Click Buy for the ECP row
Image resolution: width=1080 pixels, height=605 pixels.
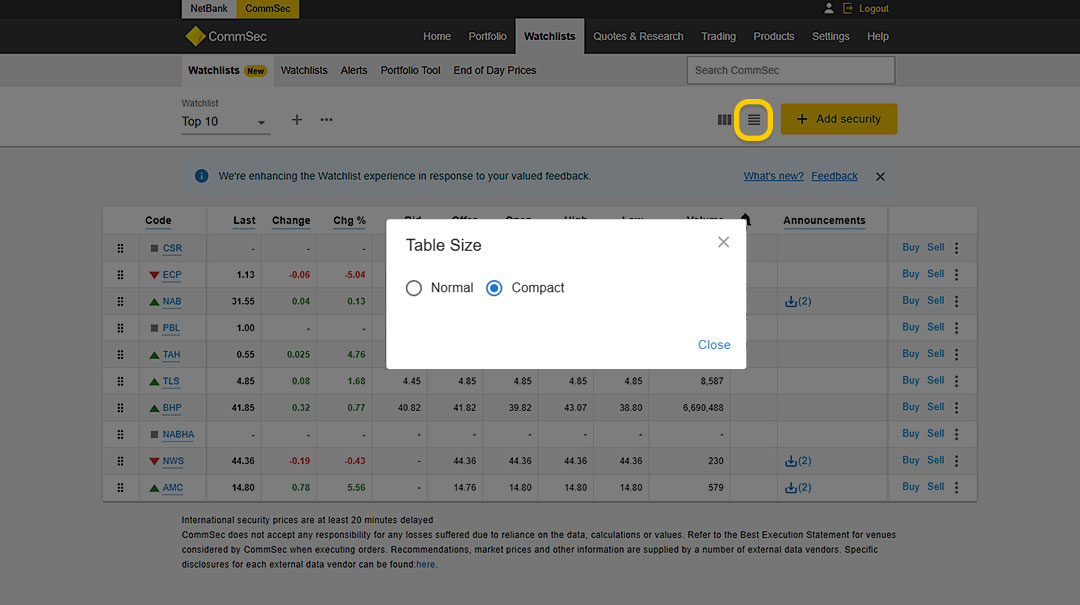911,274
